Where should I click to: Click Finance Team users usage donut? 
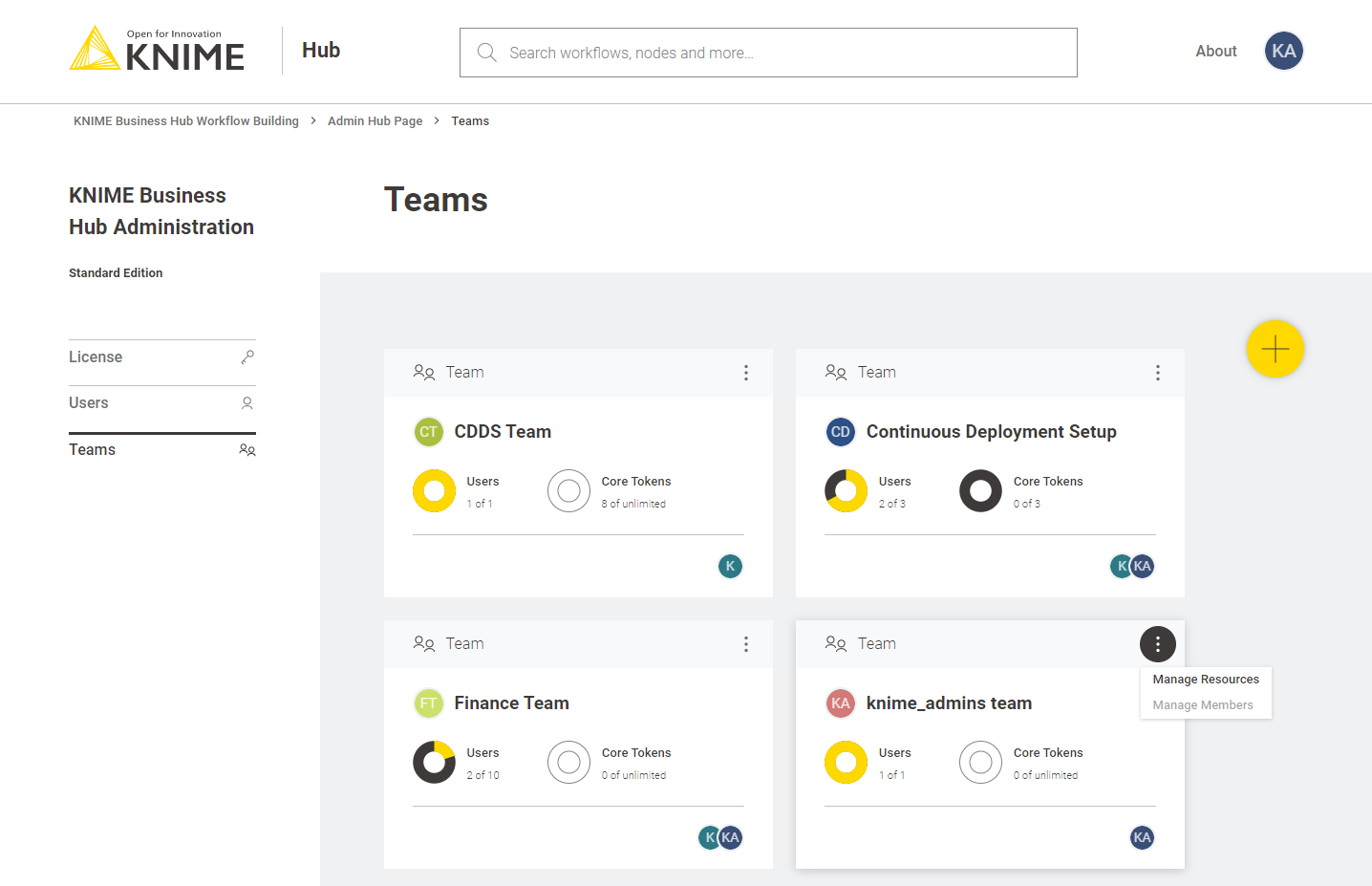tap(434, 763)
